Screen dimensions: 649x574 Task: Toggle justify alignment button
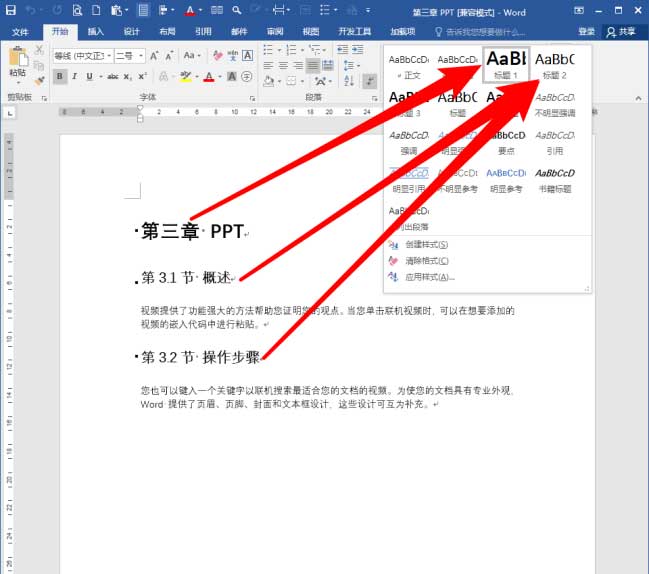313,65
